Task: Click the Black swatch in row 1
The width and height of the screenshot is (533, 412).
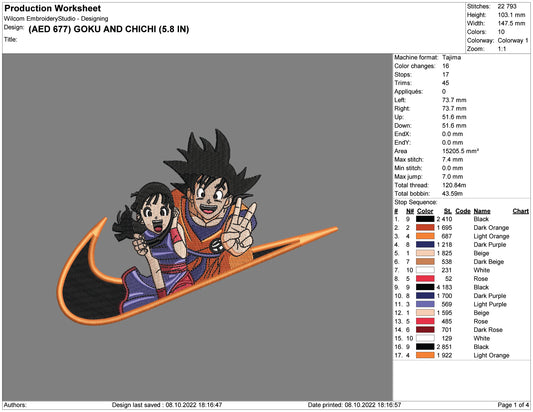Action: (x=425, y=219)
